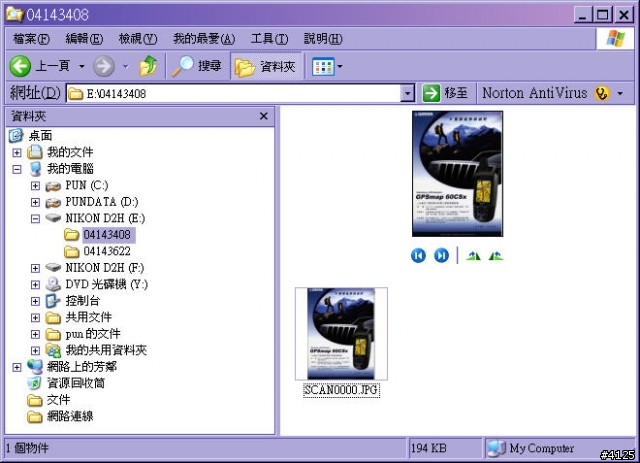Click the 移至 Go button

coord(445,93)
